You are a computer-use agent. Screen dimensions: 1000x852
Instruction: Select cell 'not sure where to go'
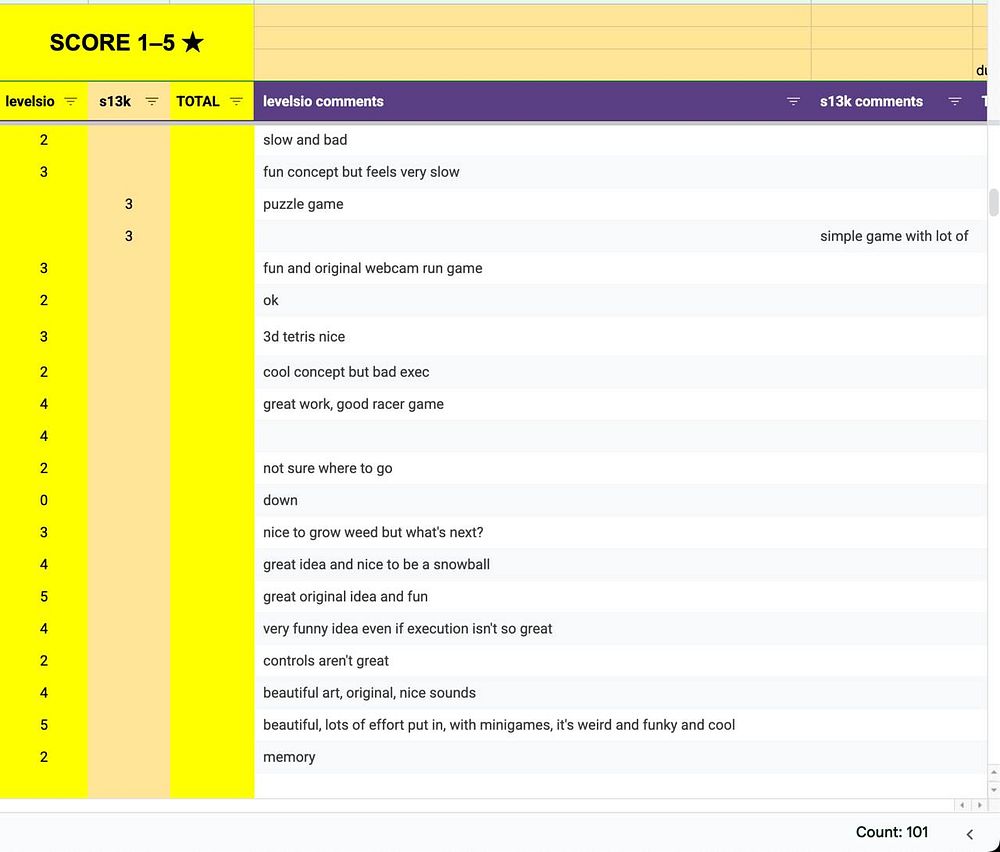pos(533,468)
